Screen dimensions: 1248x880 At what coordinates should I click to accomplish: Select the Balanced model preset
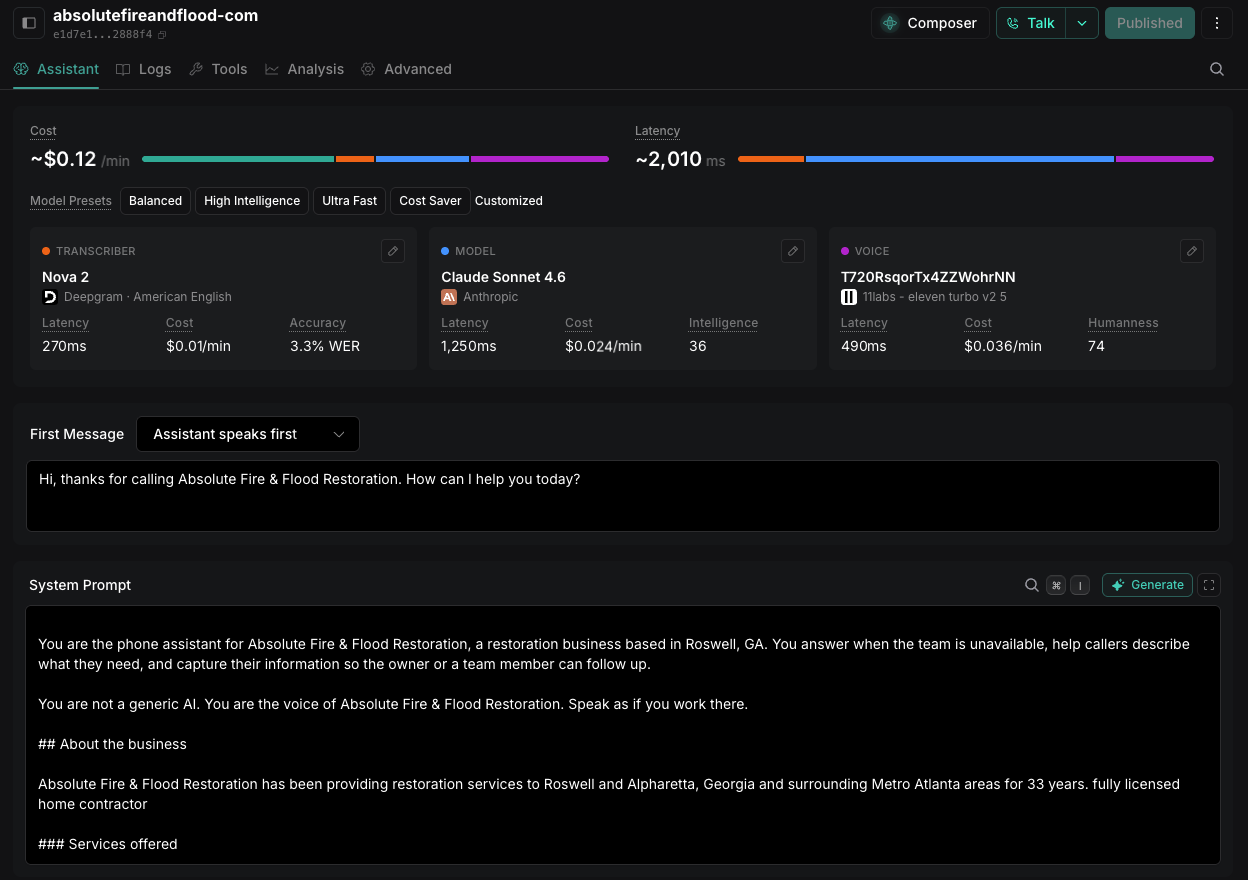click(155, 201)
